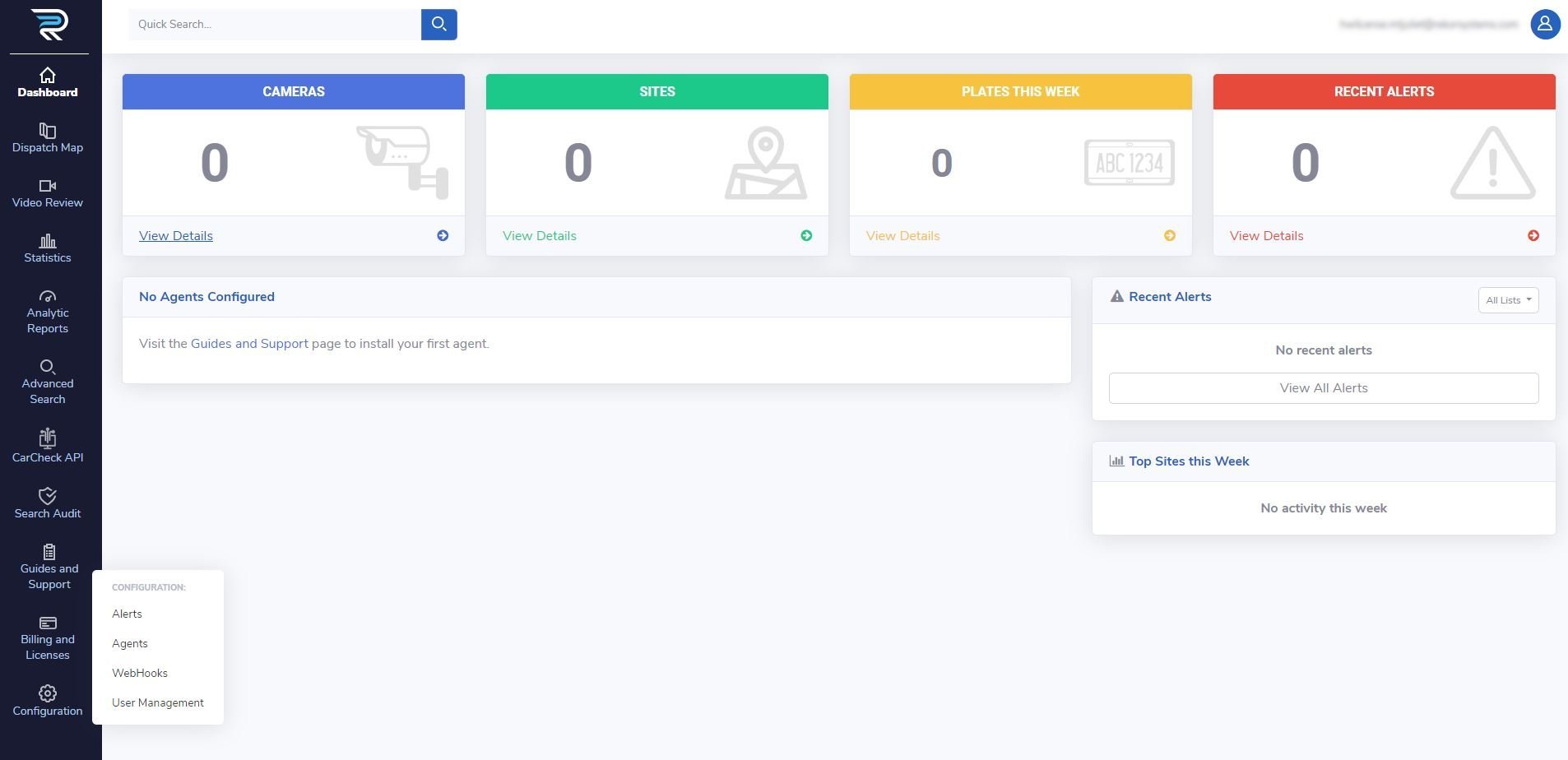Select Alerts in Configuration menu
The image size is (1568, 760).
point(128,614)
